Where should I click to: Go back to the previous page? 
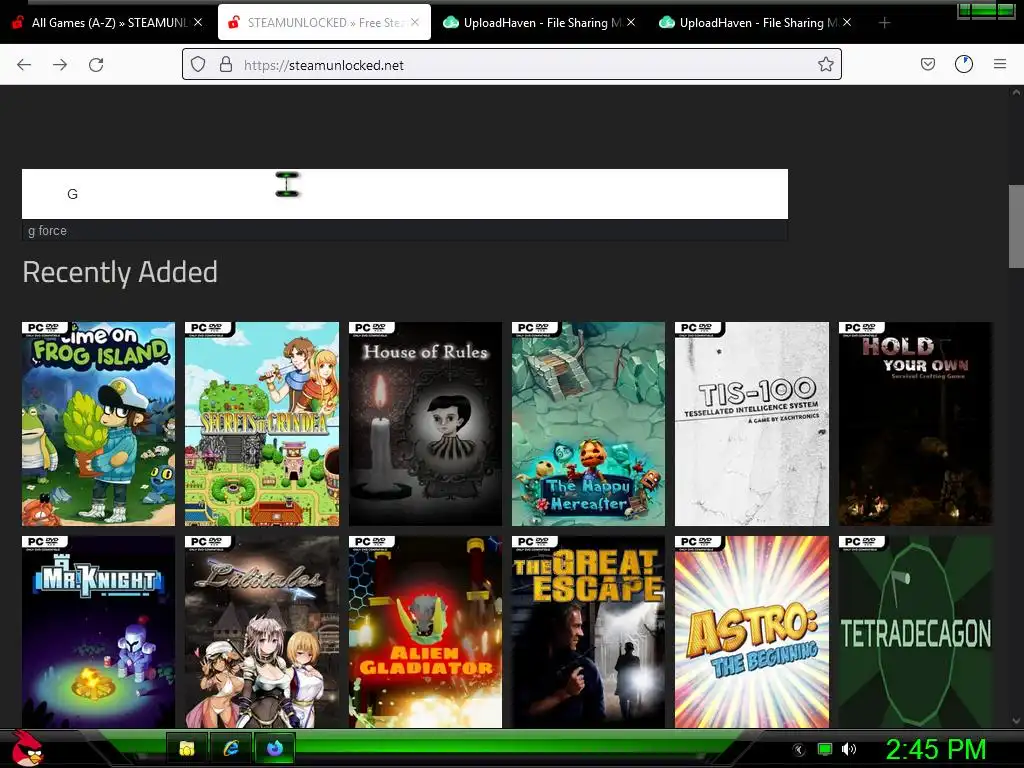coord(24,65)
